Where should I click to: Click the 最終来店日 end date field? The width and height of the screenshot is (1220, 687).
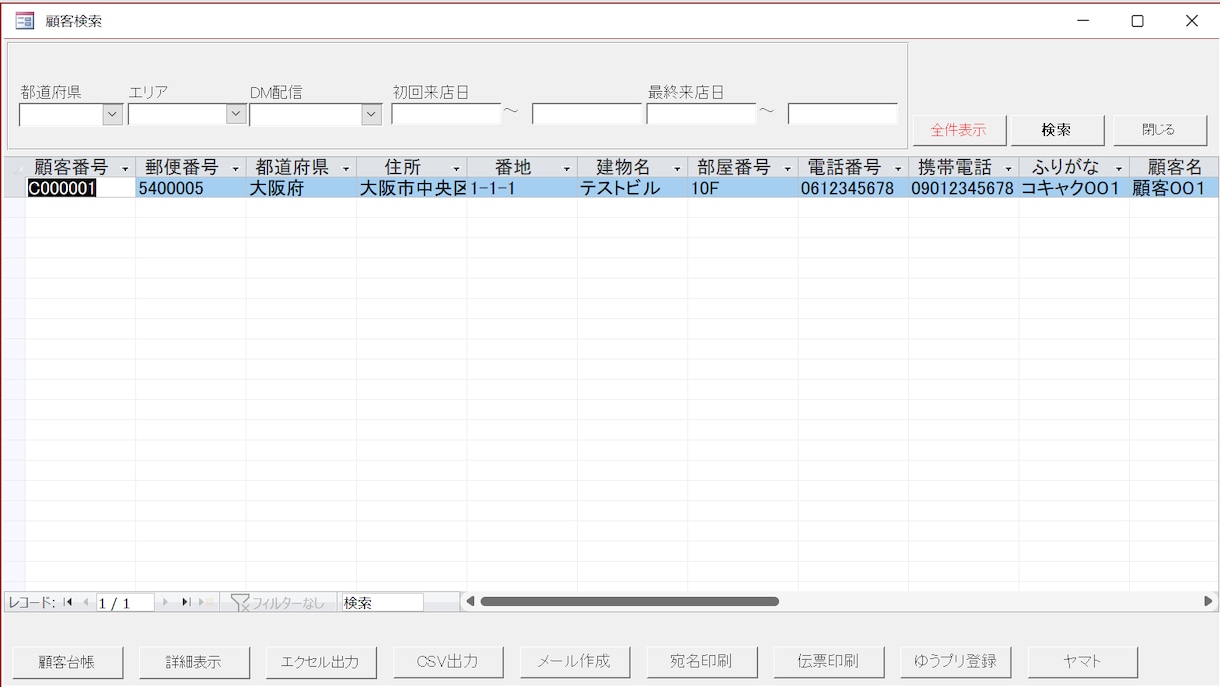pos(843,114)
